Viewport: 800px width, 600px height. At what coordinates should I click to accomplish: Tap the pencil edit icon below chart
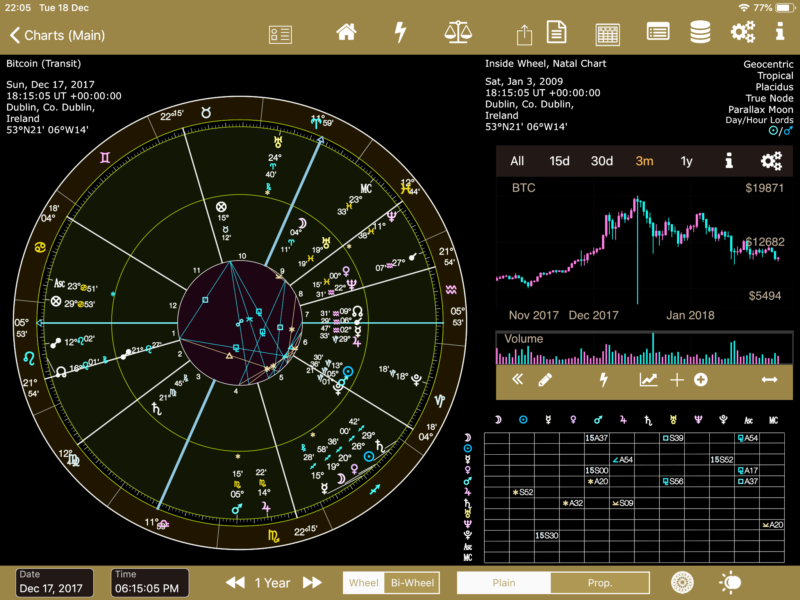pyautogui.click(x=545, y=380)
